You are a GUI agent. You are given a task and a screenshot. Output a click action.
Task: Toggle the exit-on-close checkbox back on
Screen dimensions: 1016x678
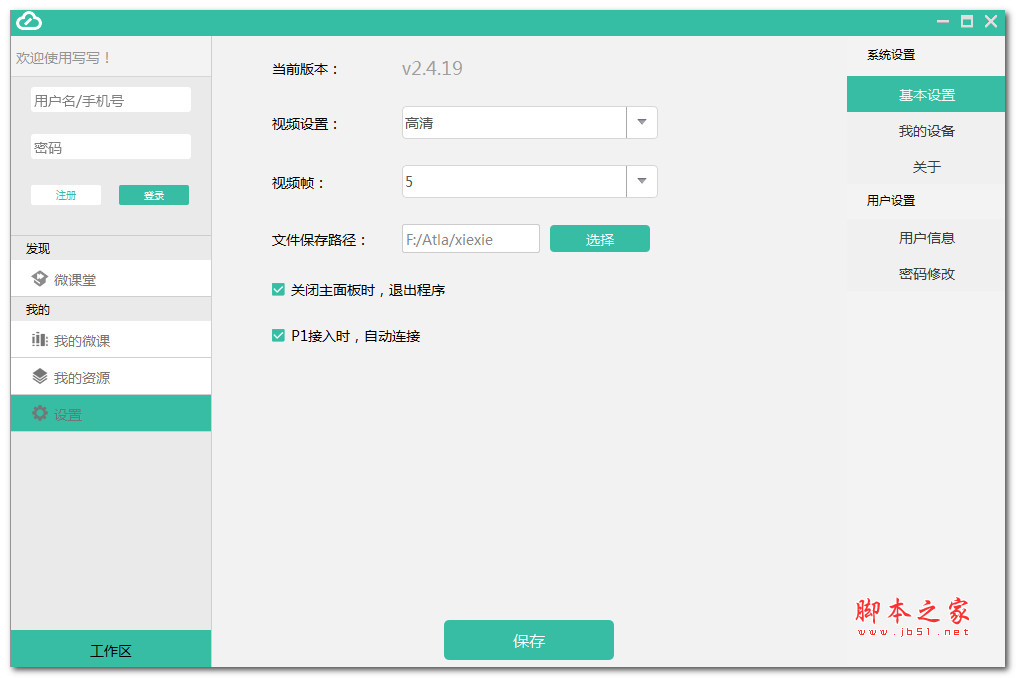coord(278,289)
